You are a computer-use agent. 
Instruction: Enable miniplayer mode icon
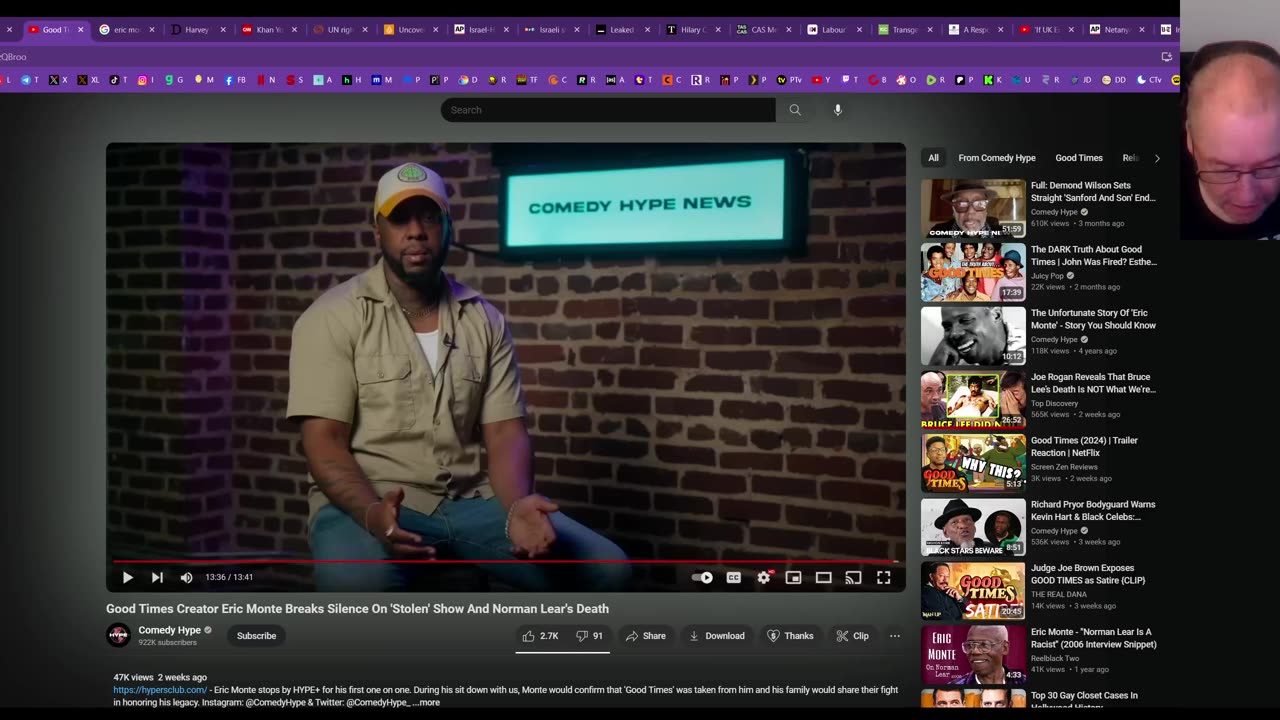pos(793,577)
